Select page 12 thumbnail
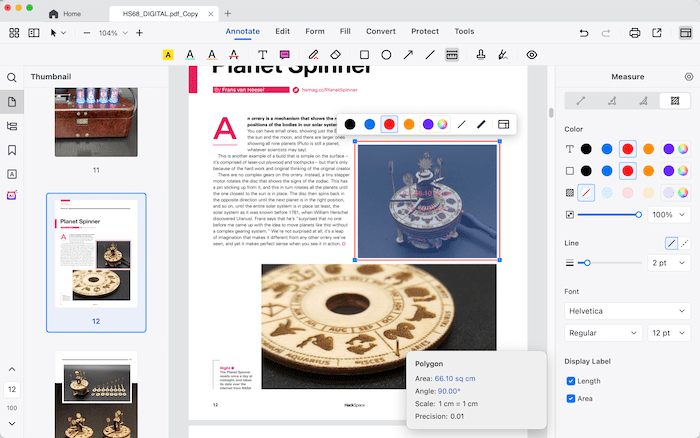Image resolution: width=700 pixels, height=438 pixels. pos(95,252)
